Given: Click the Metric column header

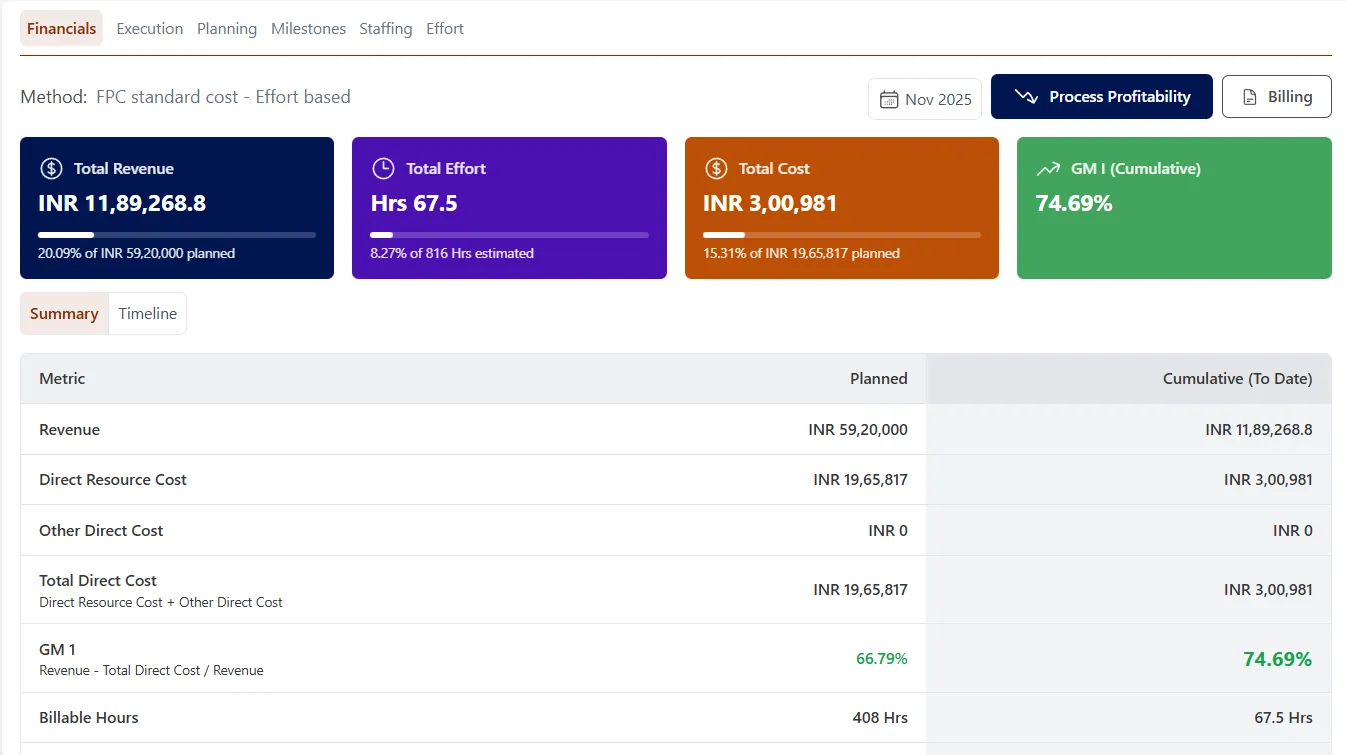Looking at the screenshot, I should pyautogui.click(x=62, y=378).
